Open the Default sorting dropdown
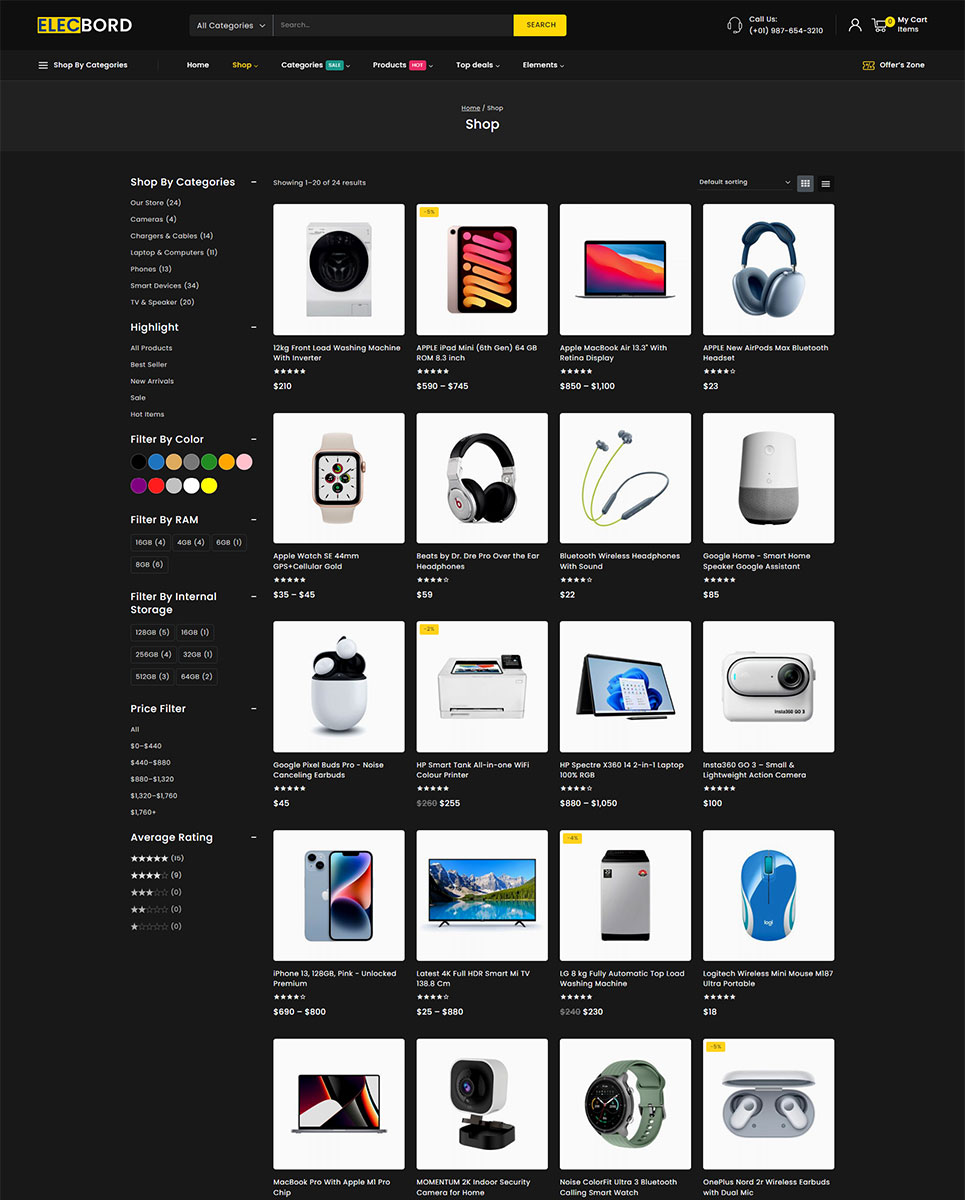 coord(745,182)
